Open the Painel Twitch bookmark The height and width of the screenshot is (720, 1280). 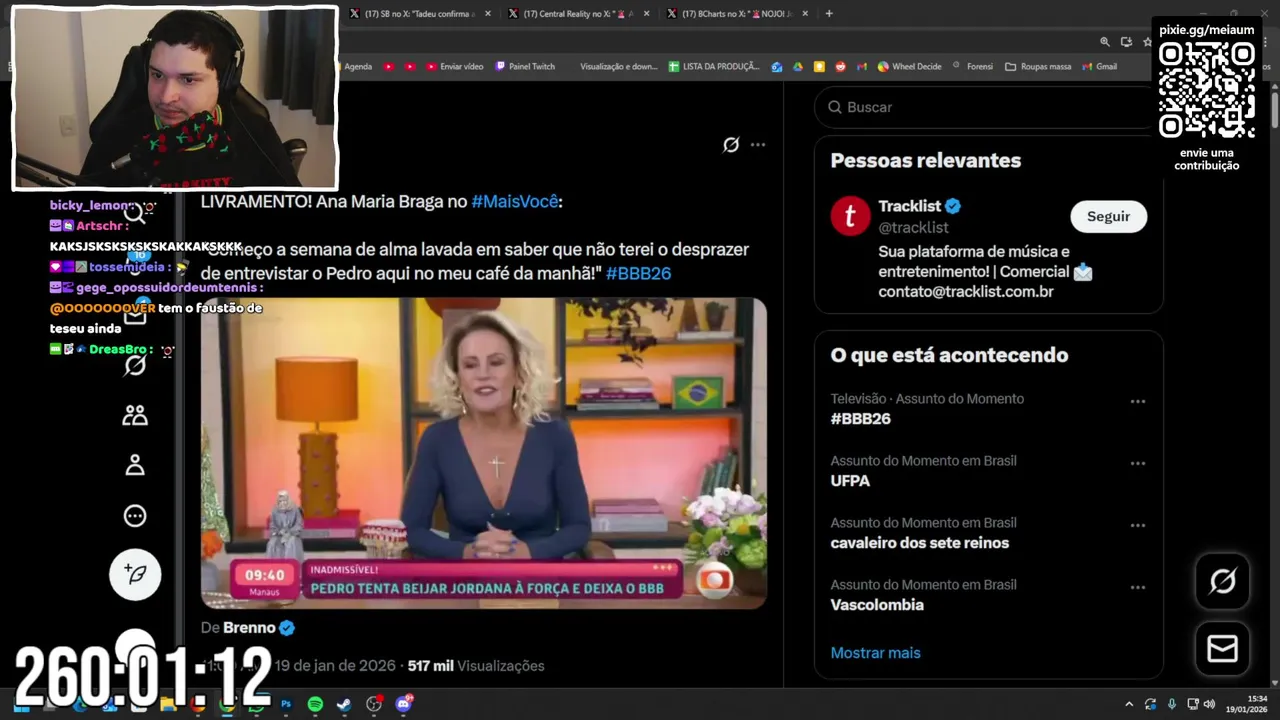525,67
